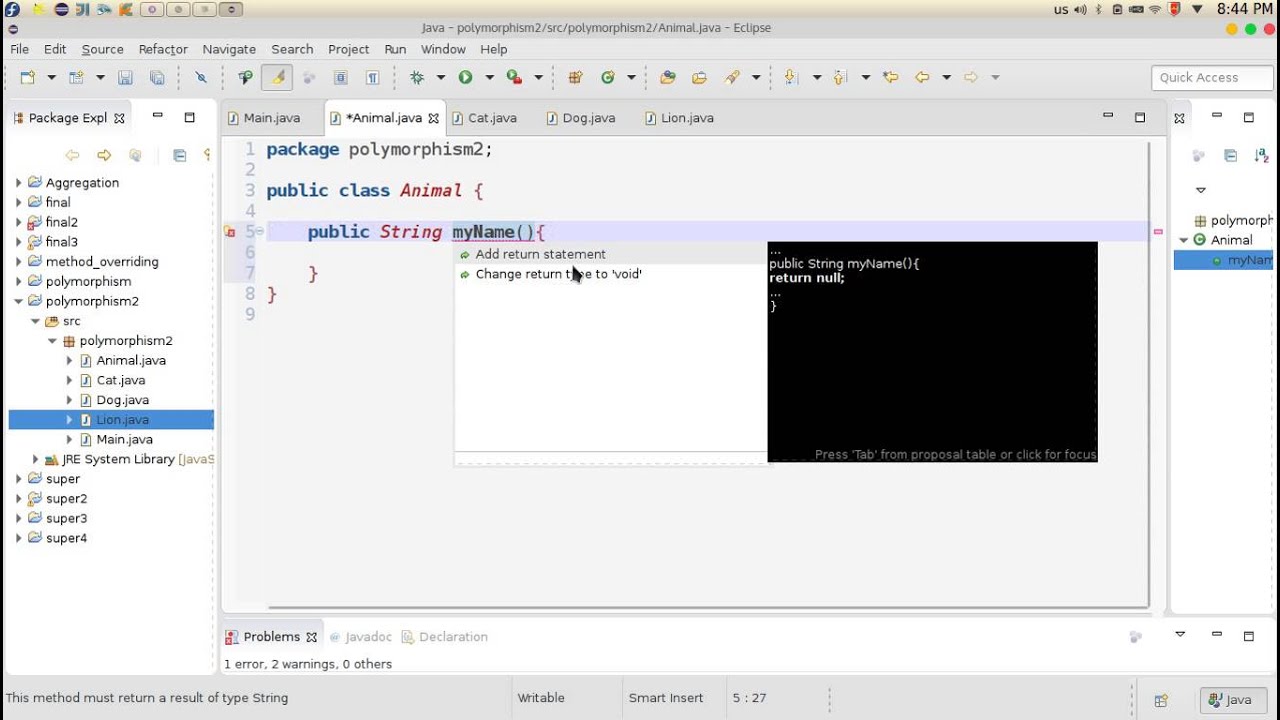Select Cat.java in Package Explorer
Viewport: 1280px width, 720px height.
coord(120,380)
